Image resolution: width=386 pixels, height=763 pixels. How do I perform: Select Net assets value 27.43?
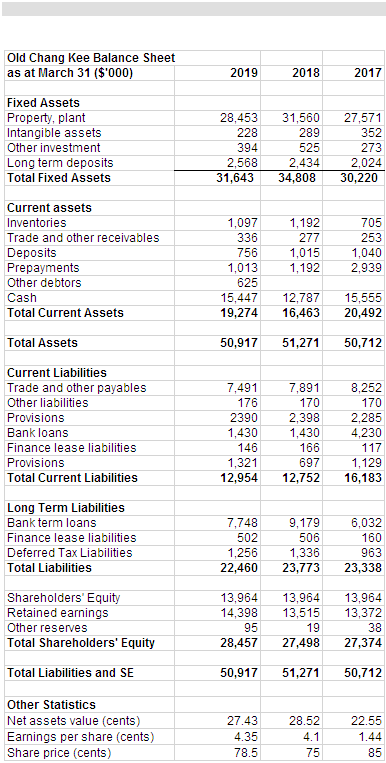coord(243,720)
